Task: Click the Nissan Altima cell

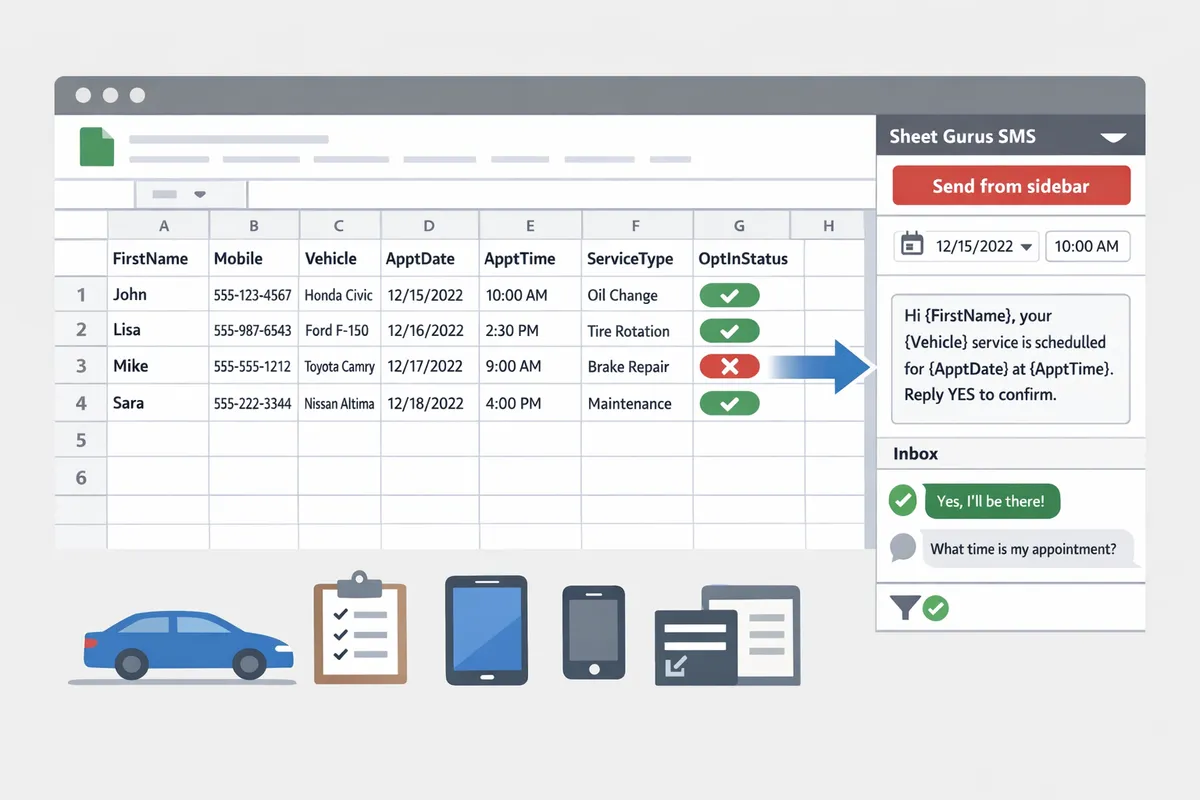Action: pos(340,403)
